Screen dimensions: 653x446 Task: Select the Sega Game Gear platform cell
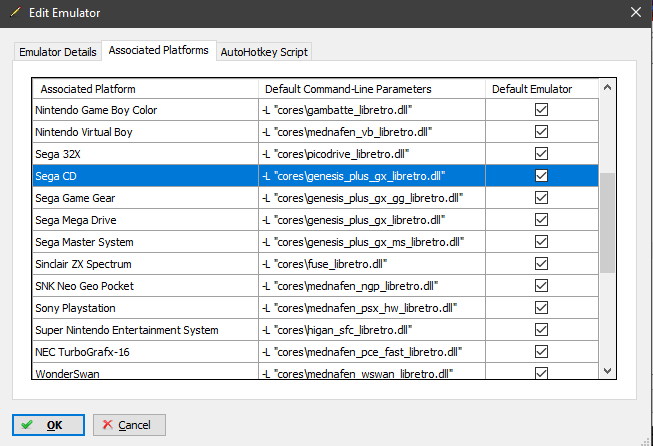tap(145, 198)
